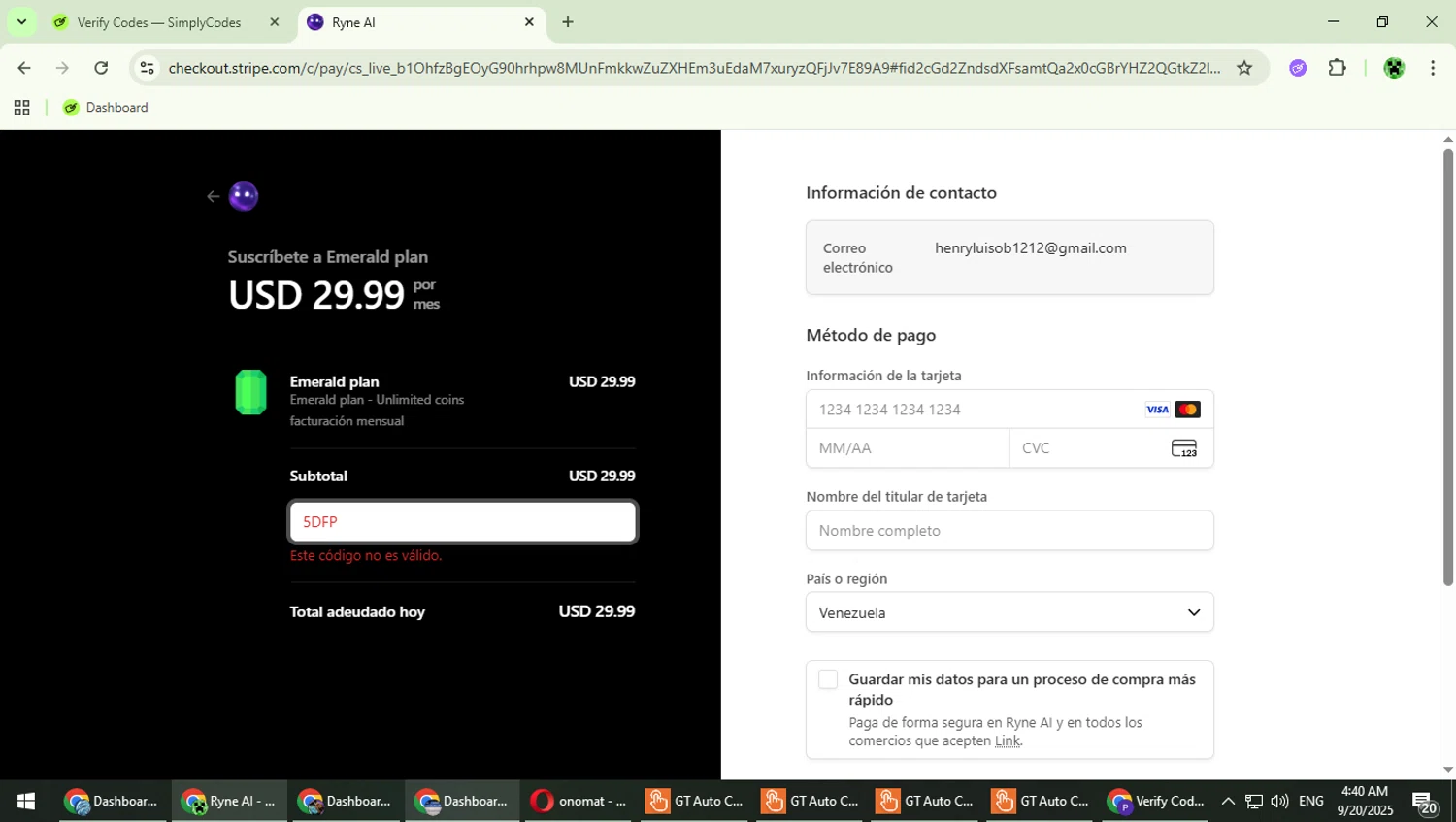1456x822 pixels.
Task: Open the volume speaker tray icon
Action: click(x=1279, y=802)
